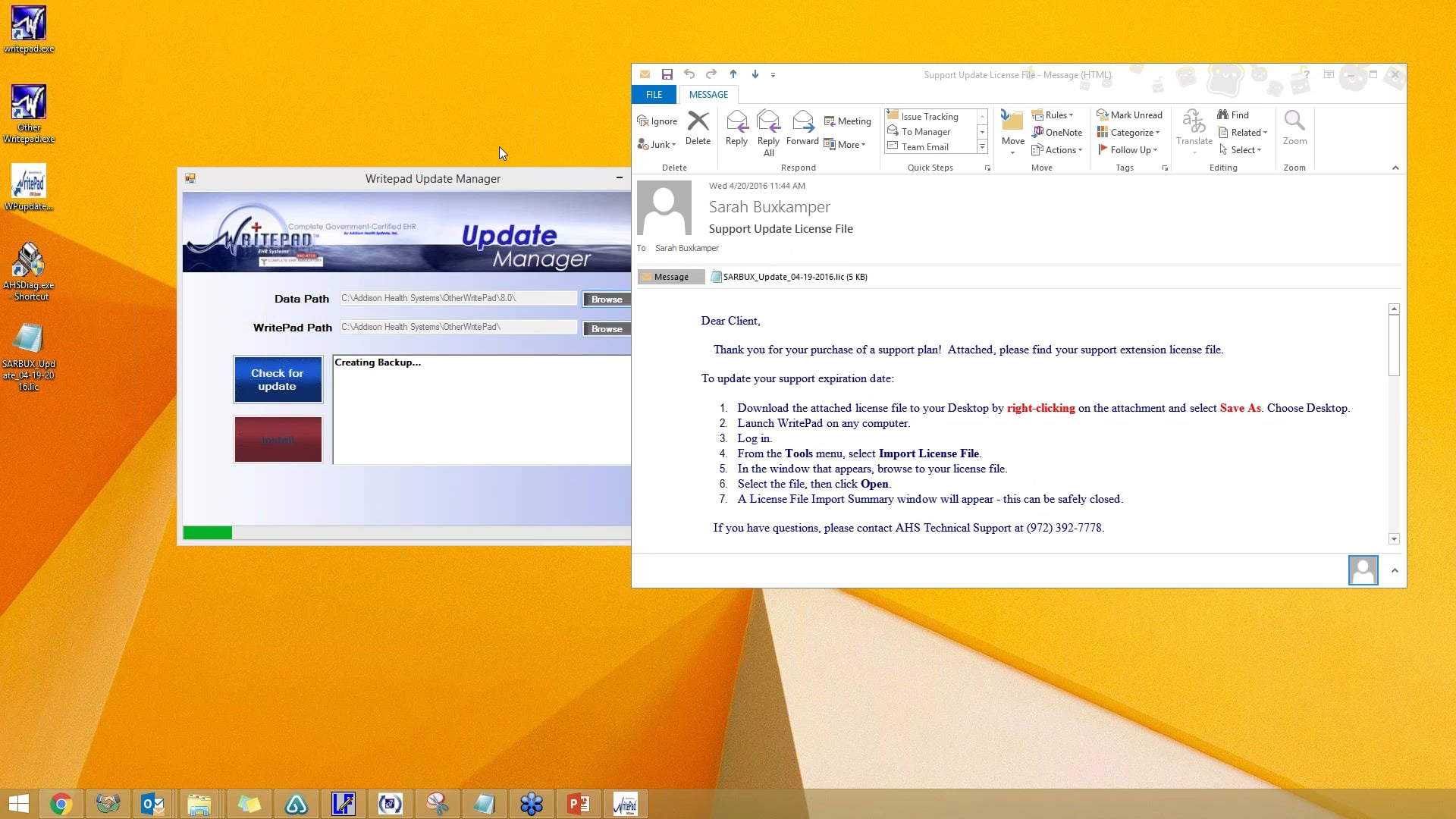
Task: Send message to OneNote
Action: [1056, 133]
